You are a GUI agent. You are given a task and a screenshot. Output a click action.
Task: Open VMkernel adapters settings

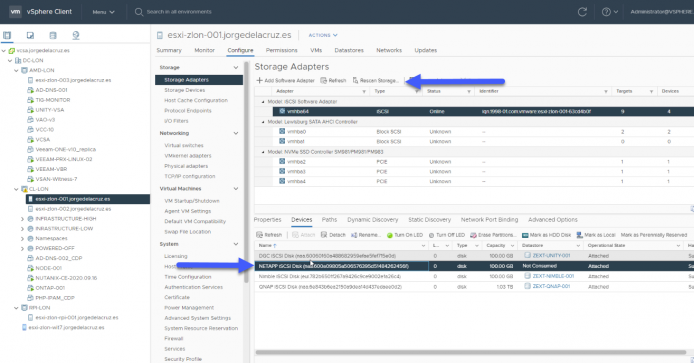click(x=188, y=156)
